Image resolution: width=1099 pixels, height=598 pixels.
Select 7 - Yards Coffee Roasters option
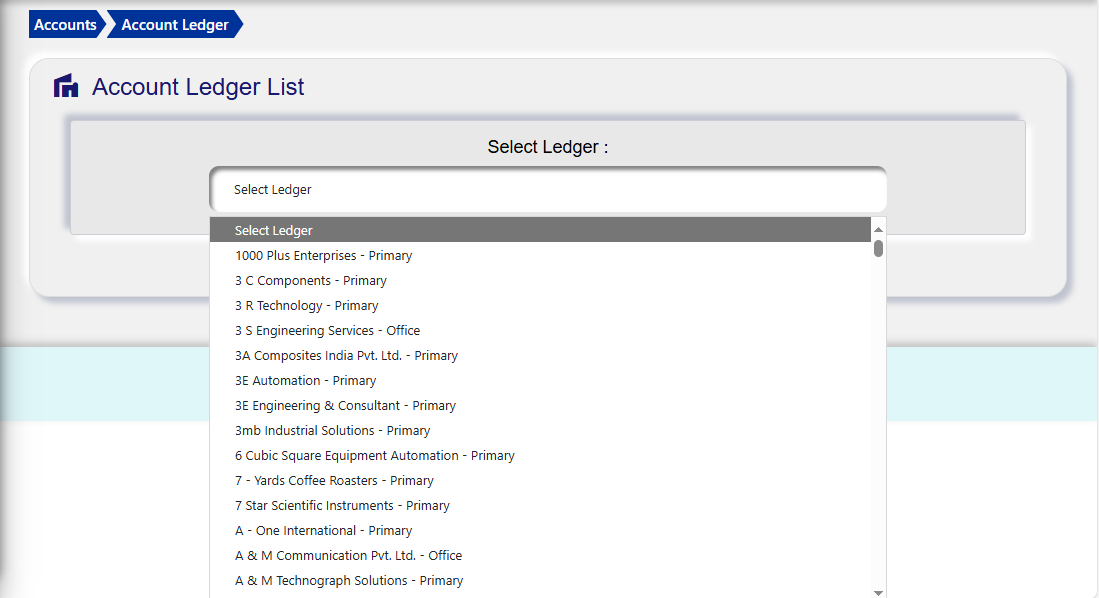coord(334,480)
